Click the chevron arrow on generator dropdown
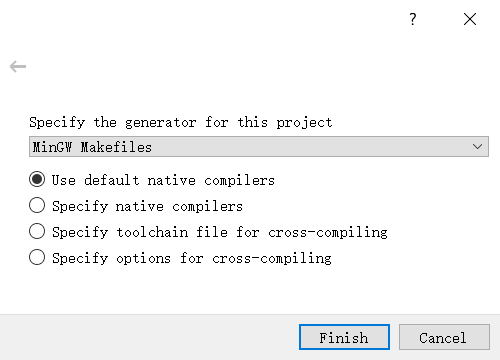Image resolution: width=500 pixels, height=360 pixels. pyautogui.click(x=477, y=147)
